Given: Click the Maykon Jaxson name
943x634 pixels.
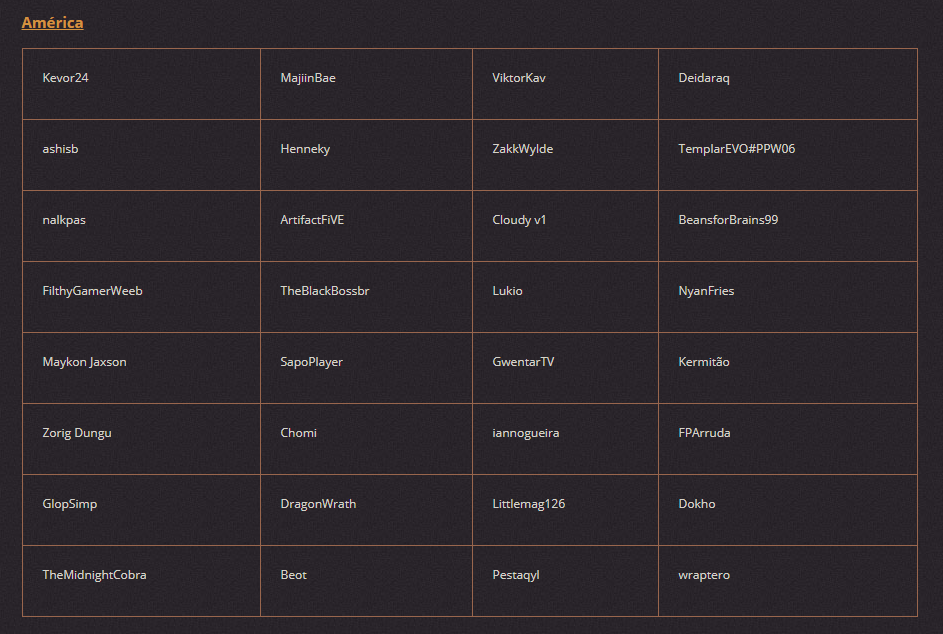Looking at the screenshot, I should pyautogui.click(x=84, y=362).
